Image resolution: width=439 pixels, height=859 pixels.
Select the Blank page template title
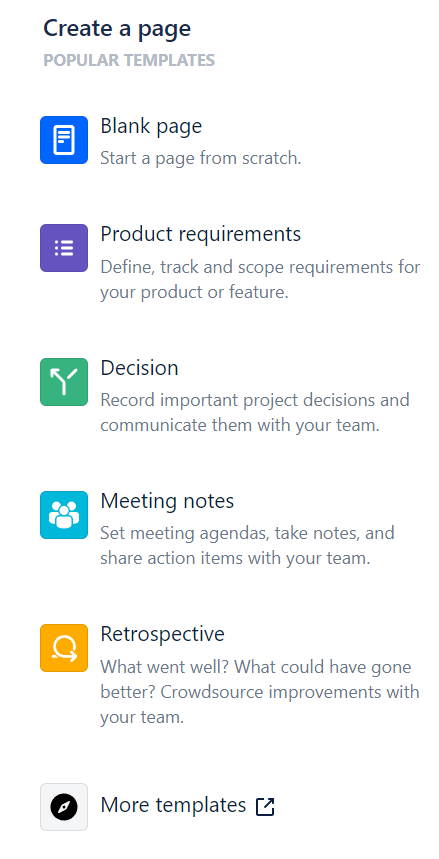(151, 127)
